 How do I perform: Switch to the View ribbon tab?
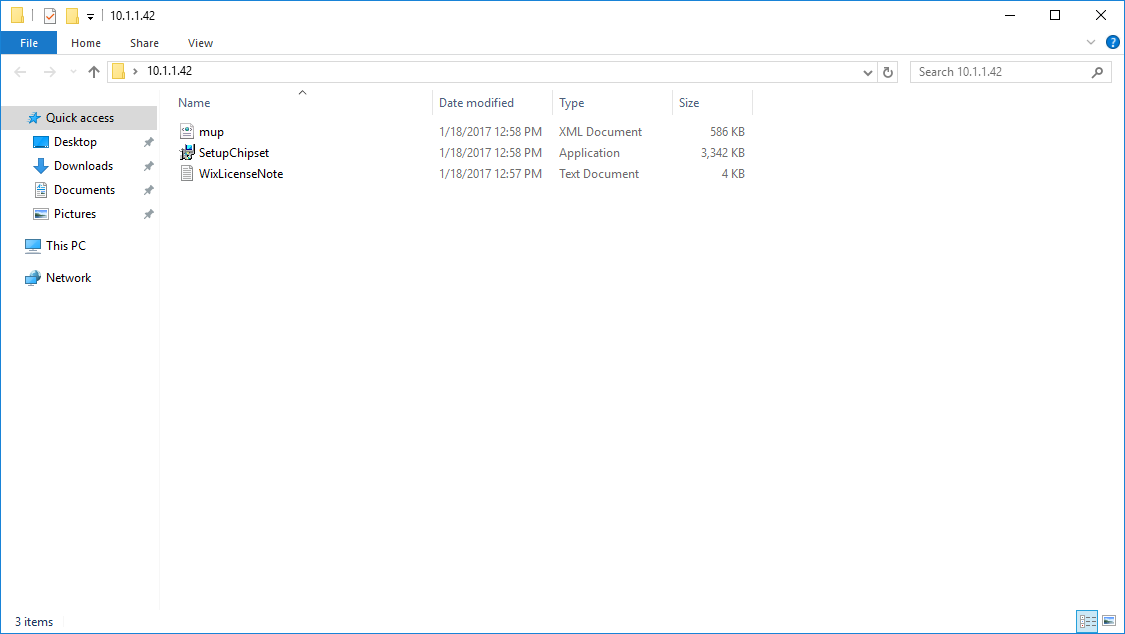(x=200, y=43)
